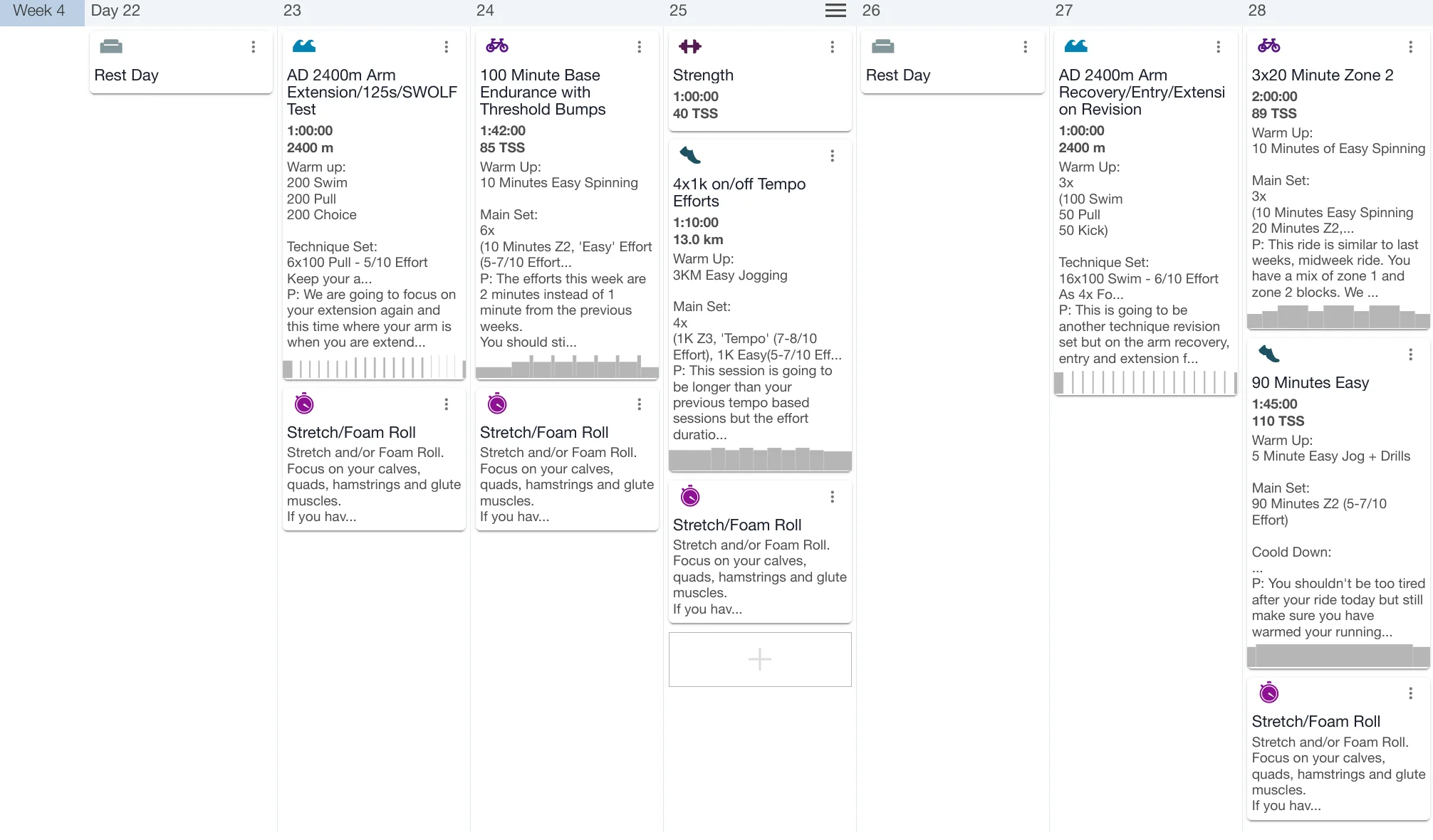Add a workout using the plus box
Screen dimensions: 1433x840
(760, 659)
